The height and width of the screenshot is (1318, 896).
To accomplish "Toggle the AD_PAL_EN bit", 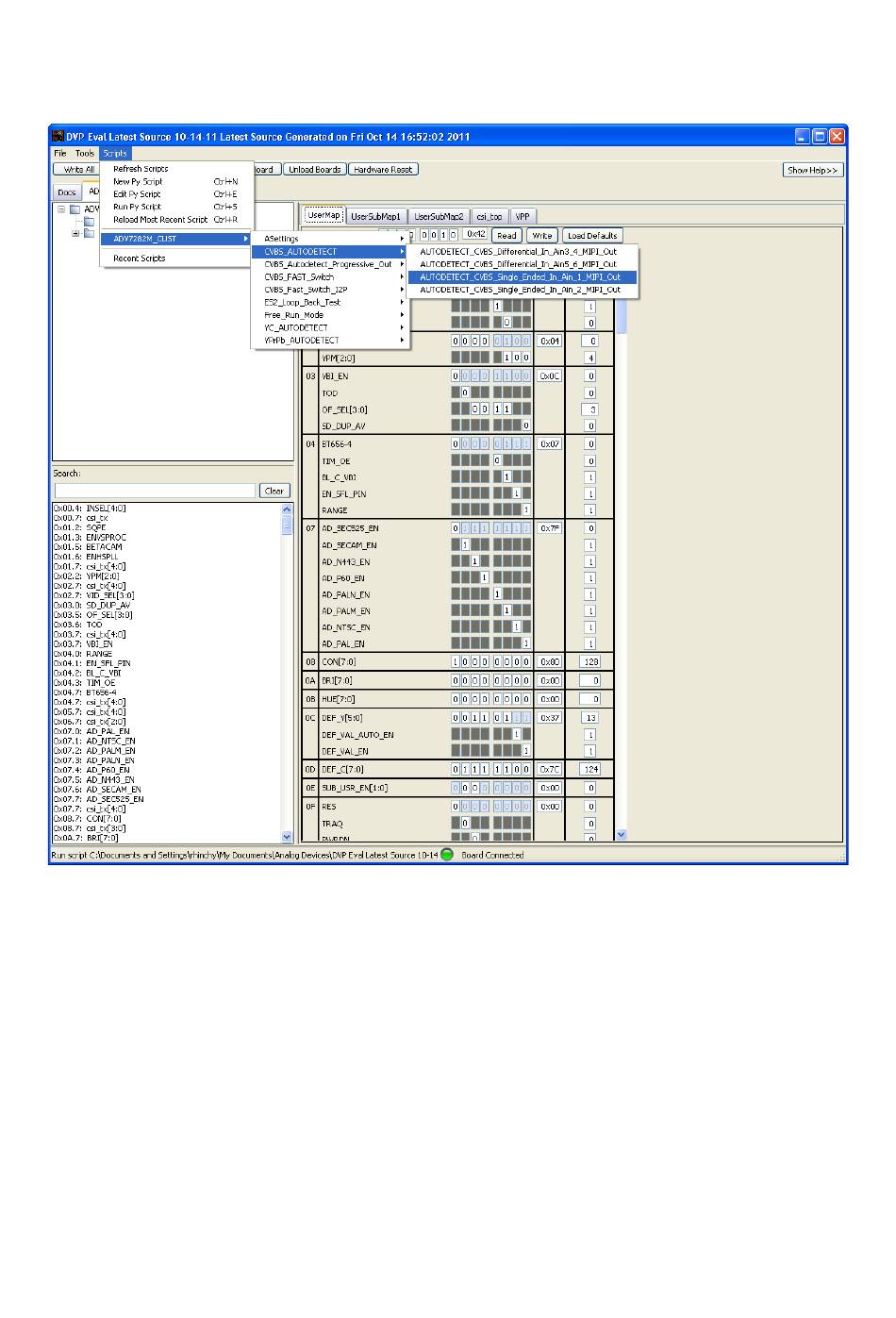I will point(526,643).
